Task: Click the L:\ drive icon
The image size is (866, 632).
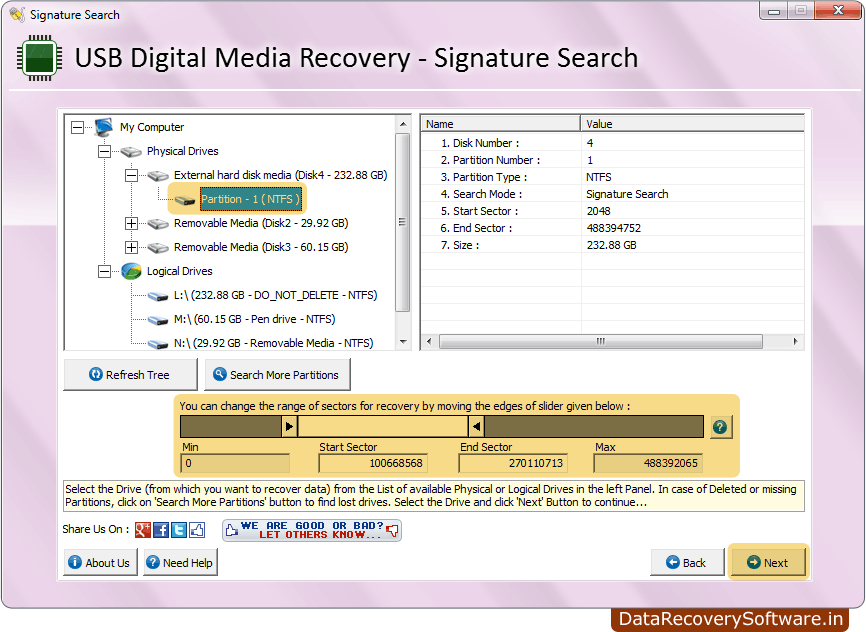Action: pyautogui.click(x=158, y=296)
